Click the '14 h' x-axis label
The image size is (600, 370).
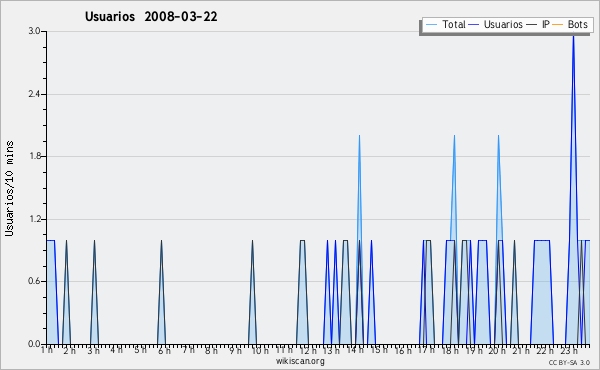[x=355, y=350]
